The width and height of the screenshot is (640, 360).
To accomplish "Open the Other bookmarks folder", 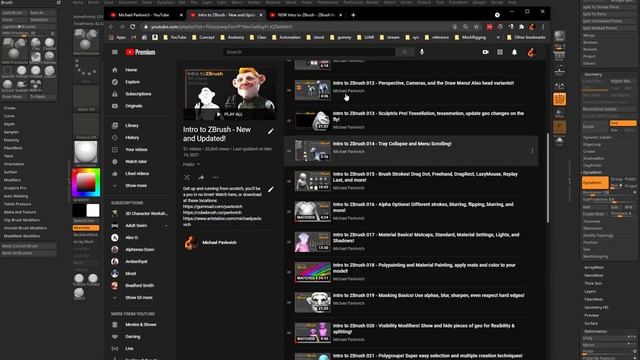I will click(x=526, y=38).
